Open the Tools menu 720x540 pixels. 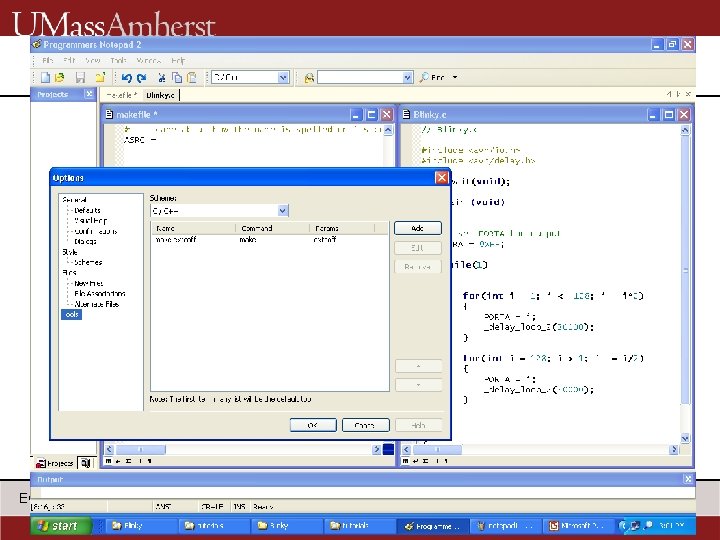tap(118, 61)
